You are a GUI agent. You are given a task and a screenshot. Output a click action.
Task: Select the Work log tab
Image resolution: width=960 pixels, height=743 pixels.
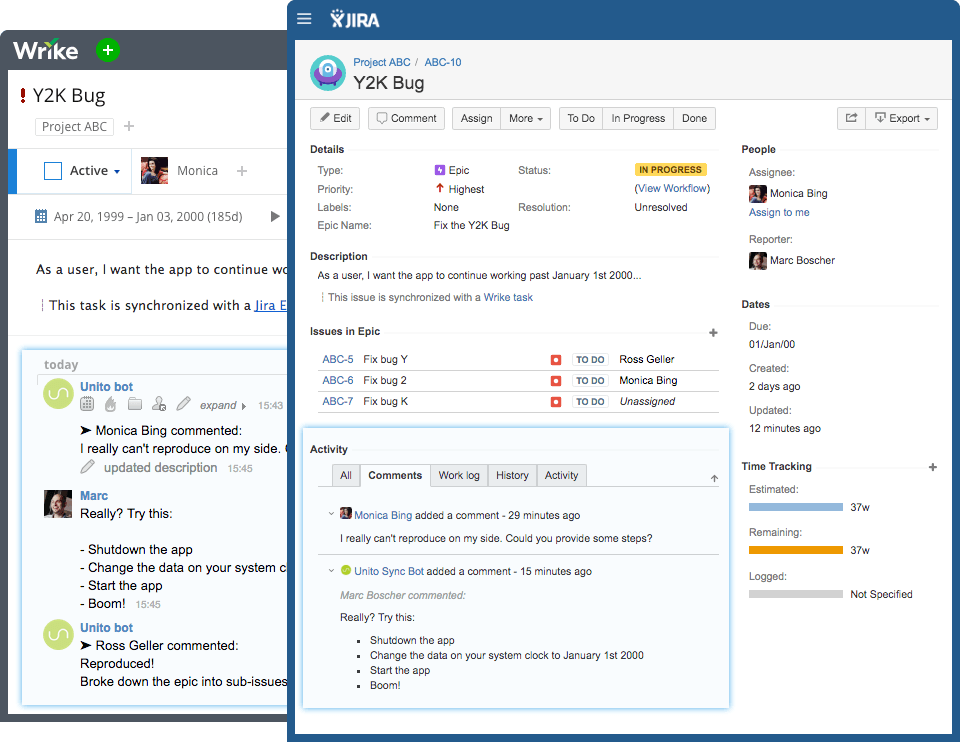point(458,475)
